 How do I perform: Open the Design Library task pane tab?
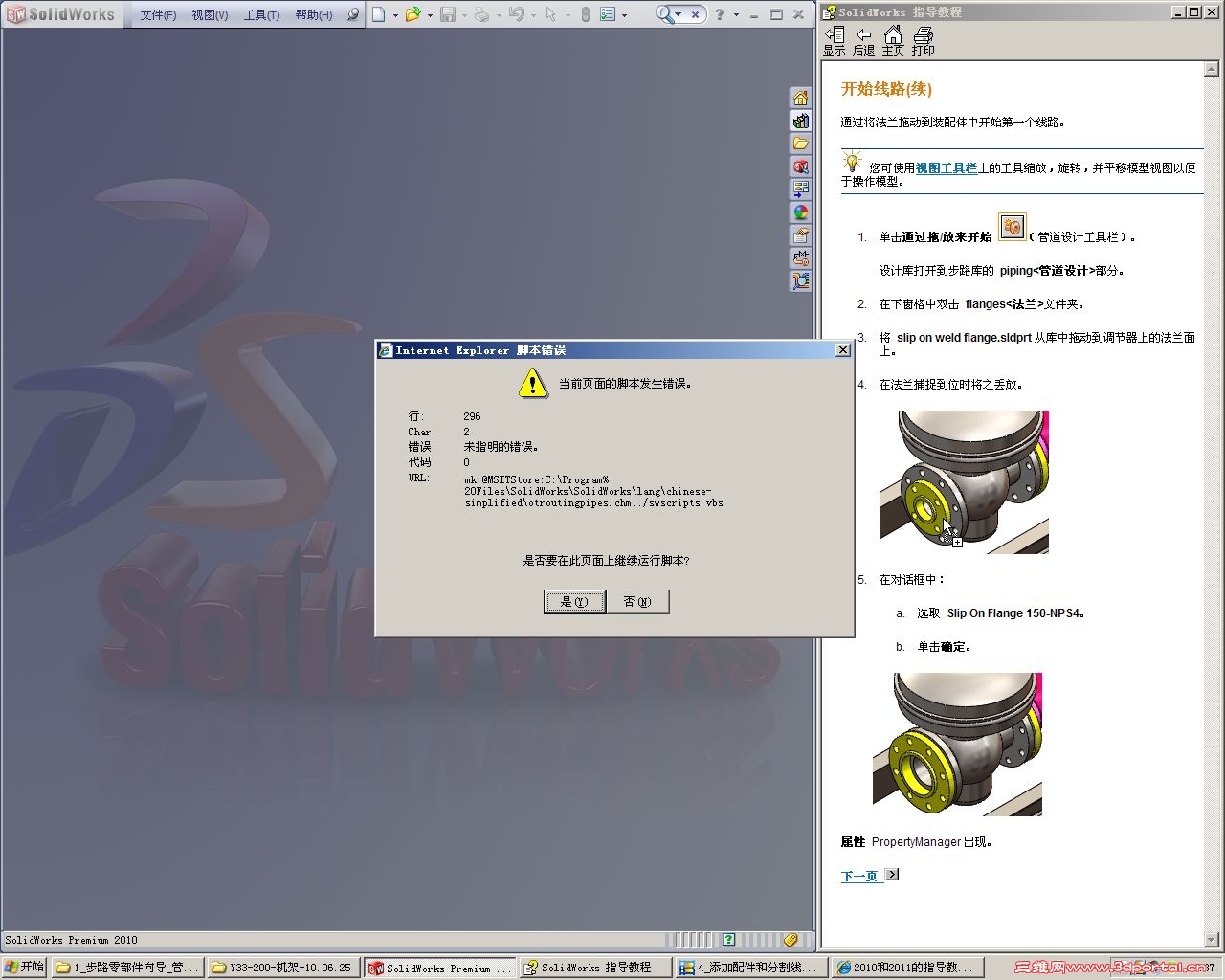coord(801,121)
